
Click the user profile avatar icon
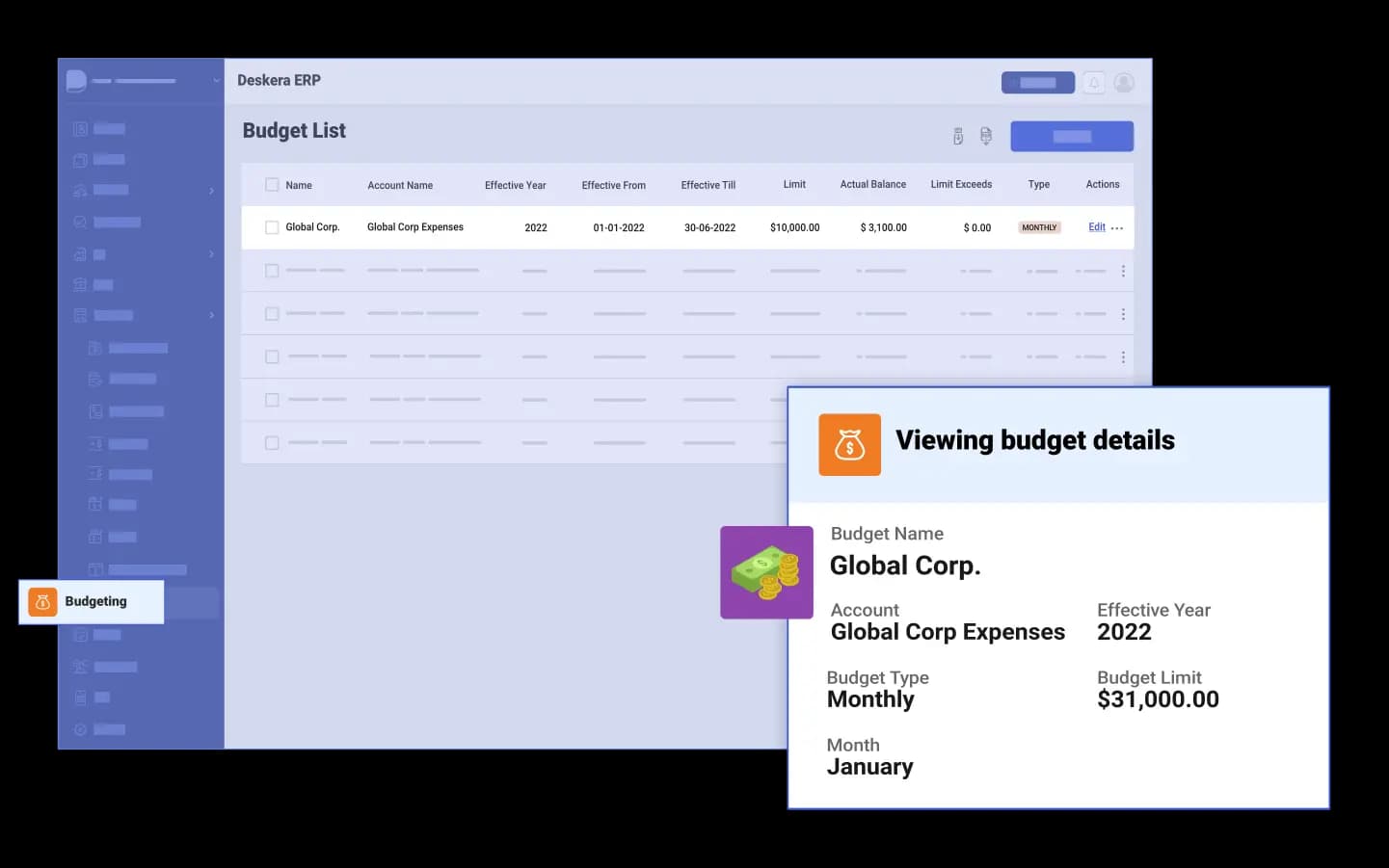pyautogui.click(x=1124, y=83)
